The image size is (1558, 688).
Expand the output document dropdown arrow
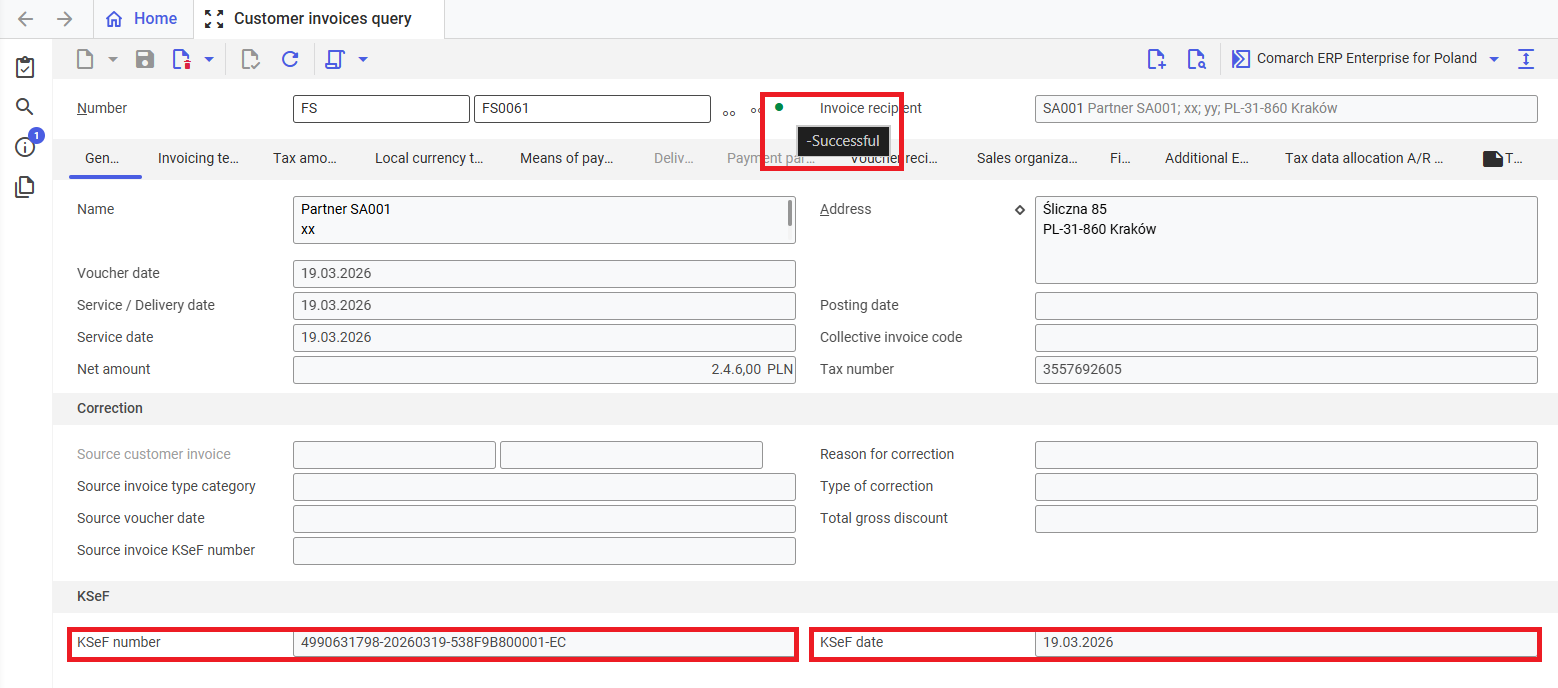363,59
